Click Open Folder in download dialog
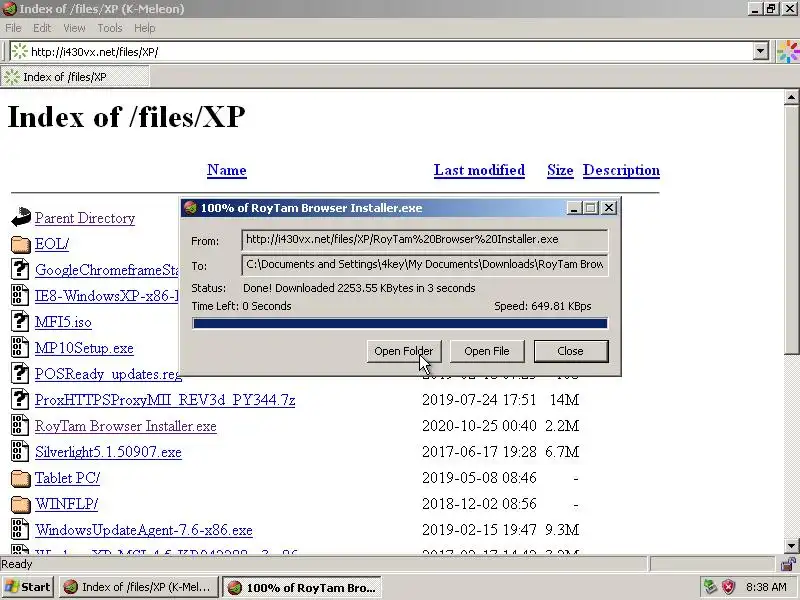 [404, 352]
